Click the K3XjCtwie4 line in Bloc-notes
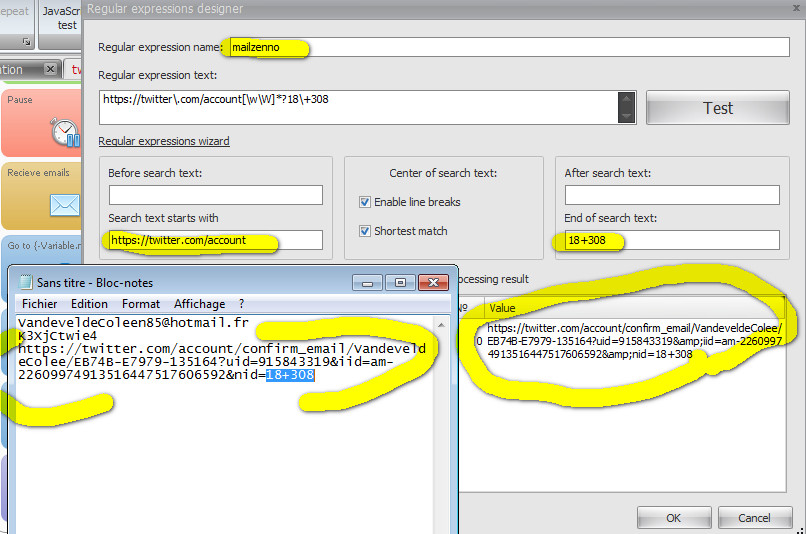The width and height of the screenshot is (806, 534). (58, 336)
